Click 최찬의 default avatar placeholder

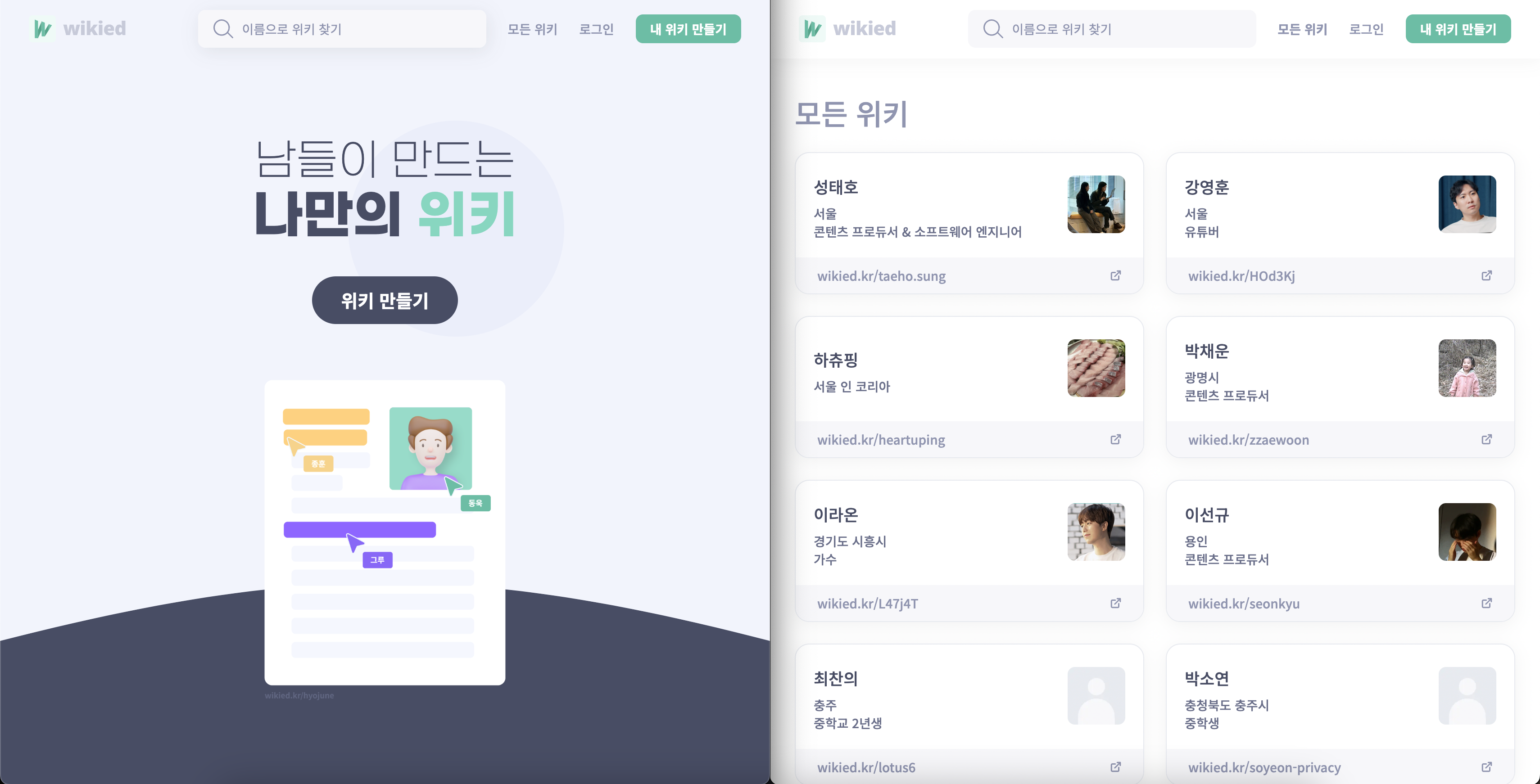pos(1096,695)
